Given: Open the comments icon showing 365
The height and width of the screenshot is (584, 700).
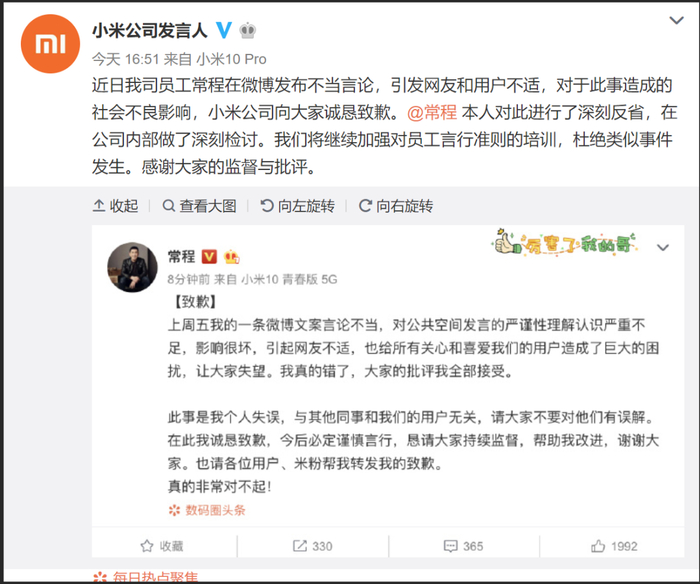Looking at the screenshot, I should point(463,546).
